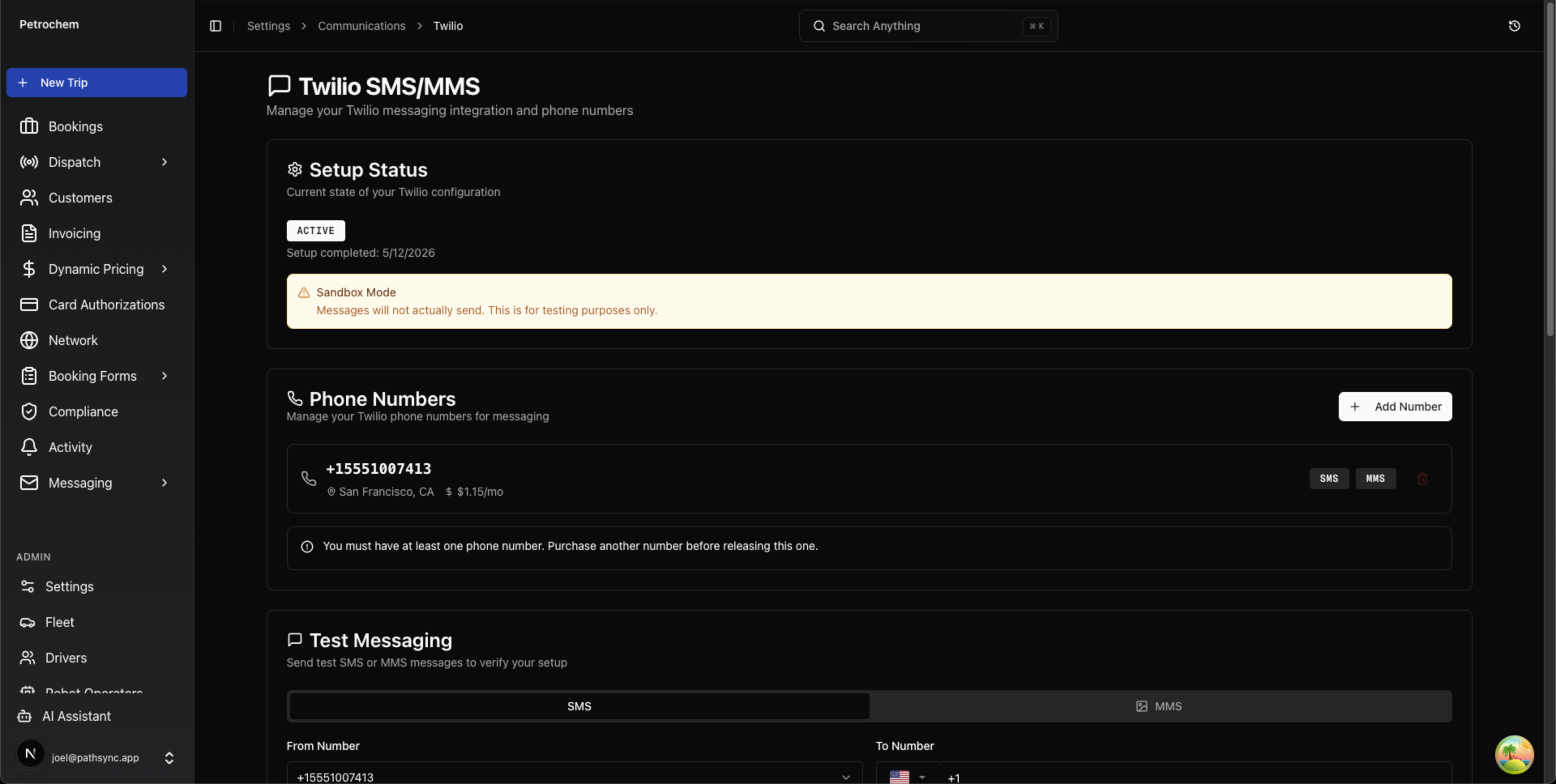This screenshot has width=1556, height=784.
Task: Open the country flag selector dropdown
Action: pyautogui.click(x=907, y=777)
